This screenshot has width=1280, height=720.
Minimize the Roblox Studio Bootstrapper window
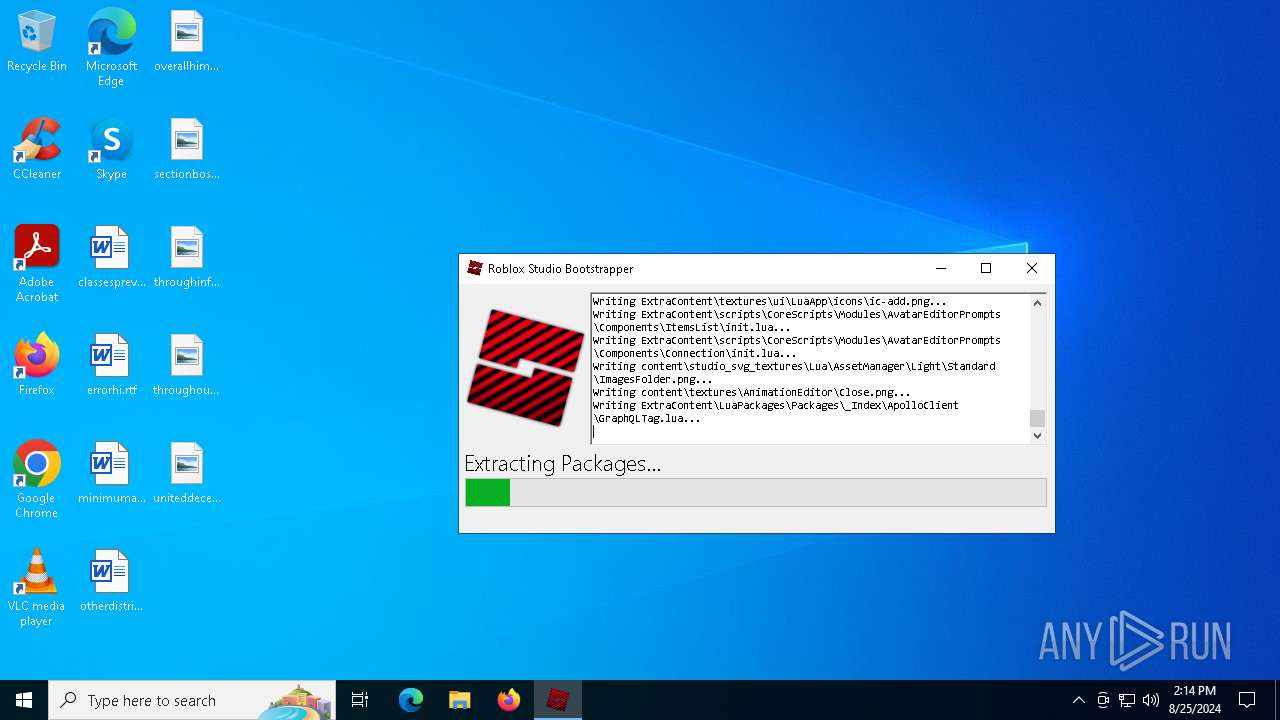tap(940, 268)
